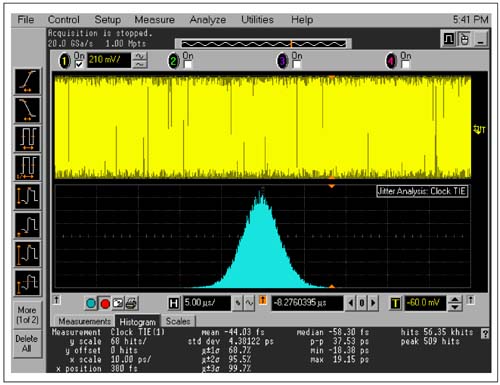This screenshot has height=385, width=500.
Task: Click the More (1 of 2) button
Action: pos(27,315)
